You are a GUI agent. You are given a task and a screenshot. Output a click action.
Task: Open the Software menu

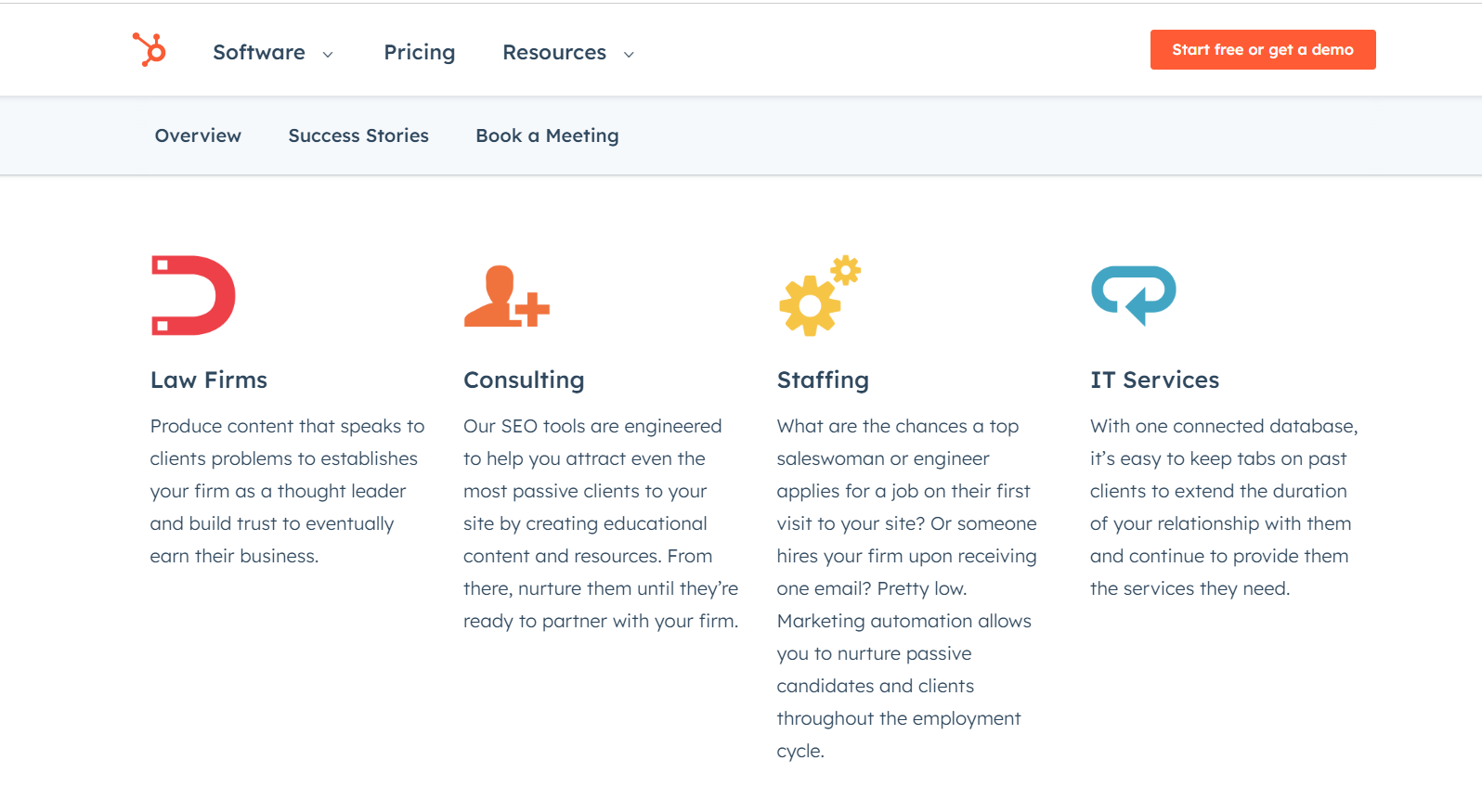[x=259, y=53]
